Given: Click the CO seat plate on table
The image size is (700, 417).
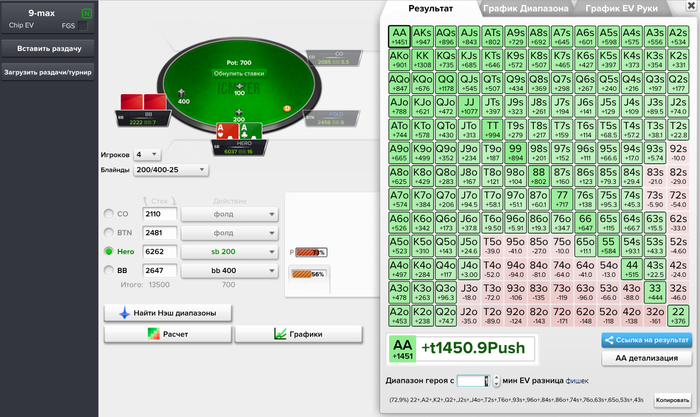Looking at the screenshot, I should tap(334, 58).
